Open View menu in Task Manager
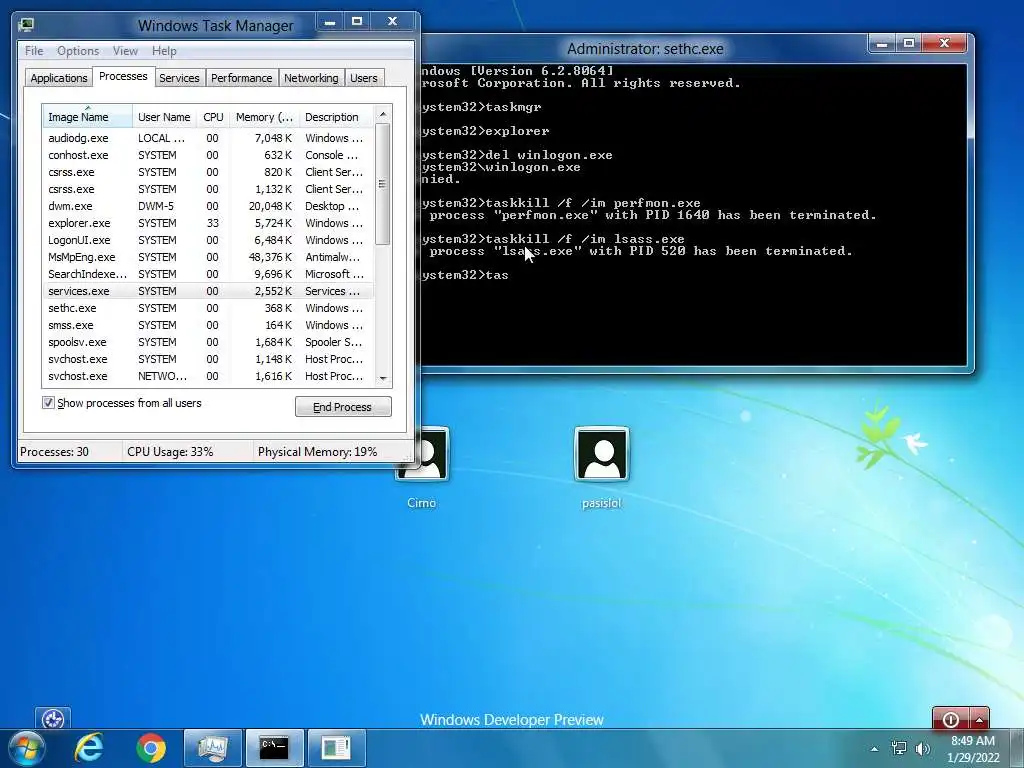 coord(125,51)
